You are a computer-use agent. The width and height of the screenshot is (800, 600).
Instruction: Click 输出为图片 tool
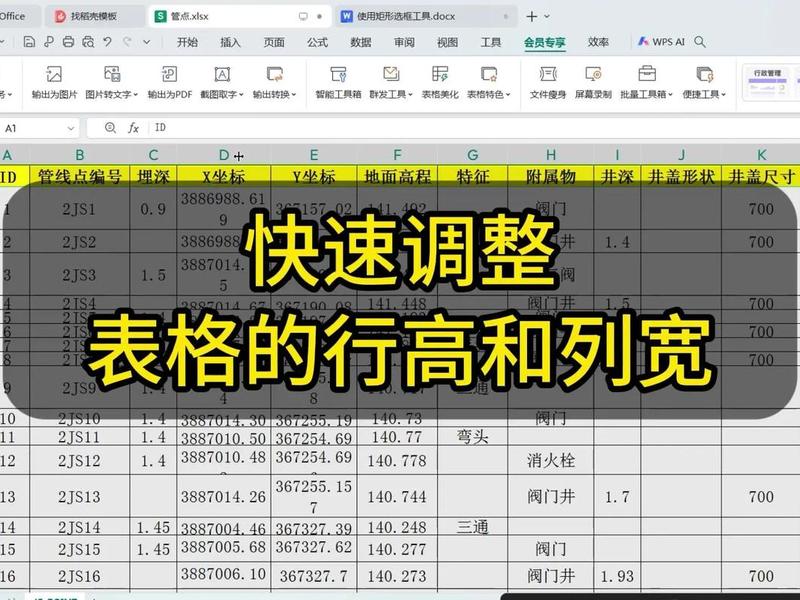pyautogui.click(x=54, y=83)
